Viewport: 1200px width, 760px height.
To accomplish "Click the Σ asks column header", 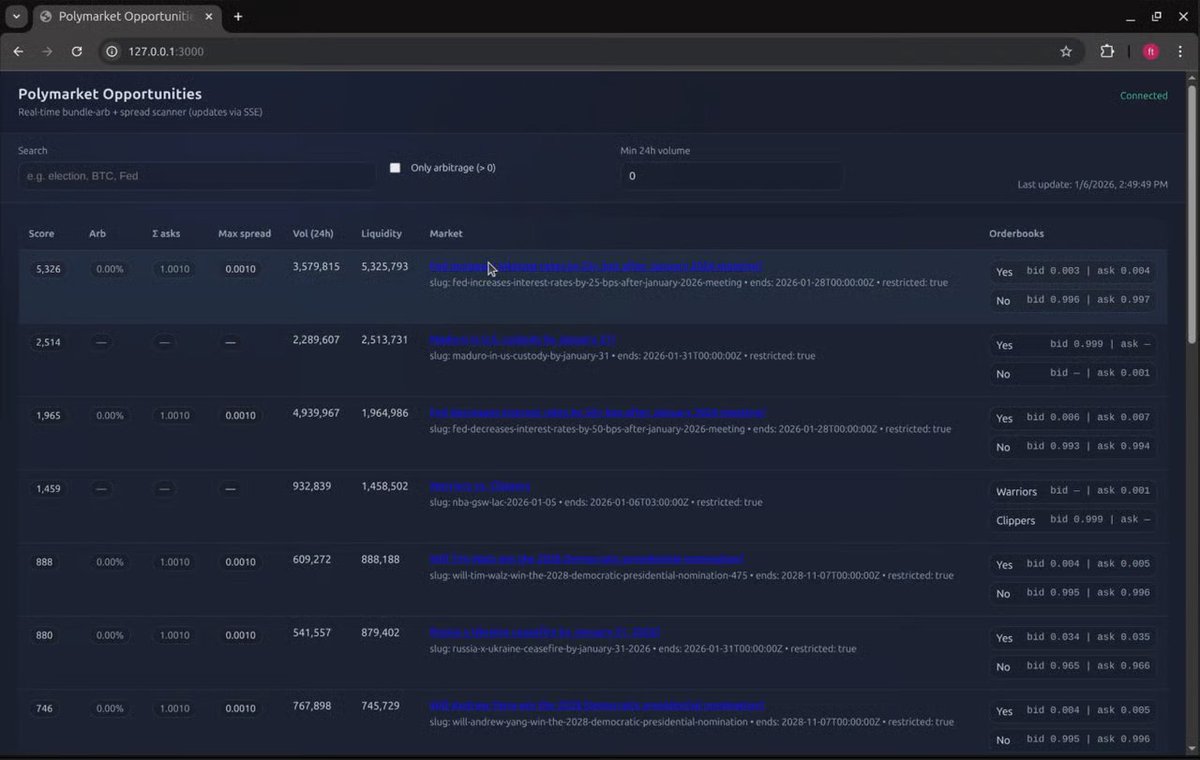I will coord(166,234).
